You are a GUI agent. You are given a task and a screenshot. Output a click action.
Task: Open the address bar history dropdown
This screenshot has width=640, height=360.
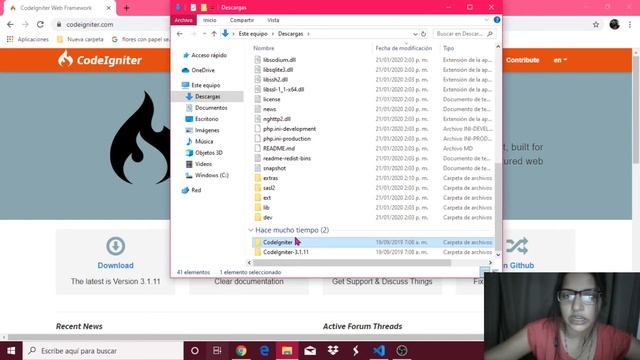(x=415, y=34)
